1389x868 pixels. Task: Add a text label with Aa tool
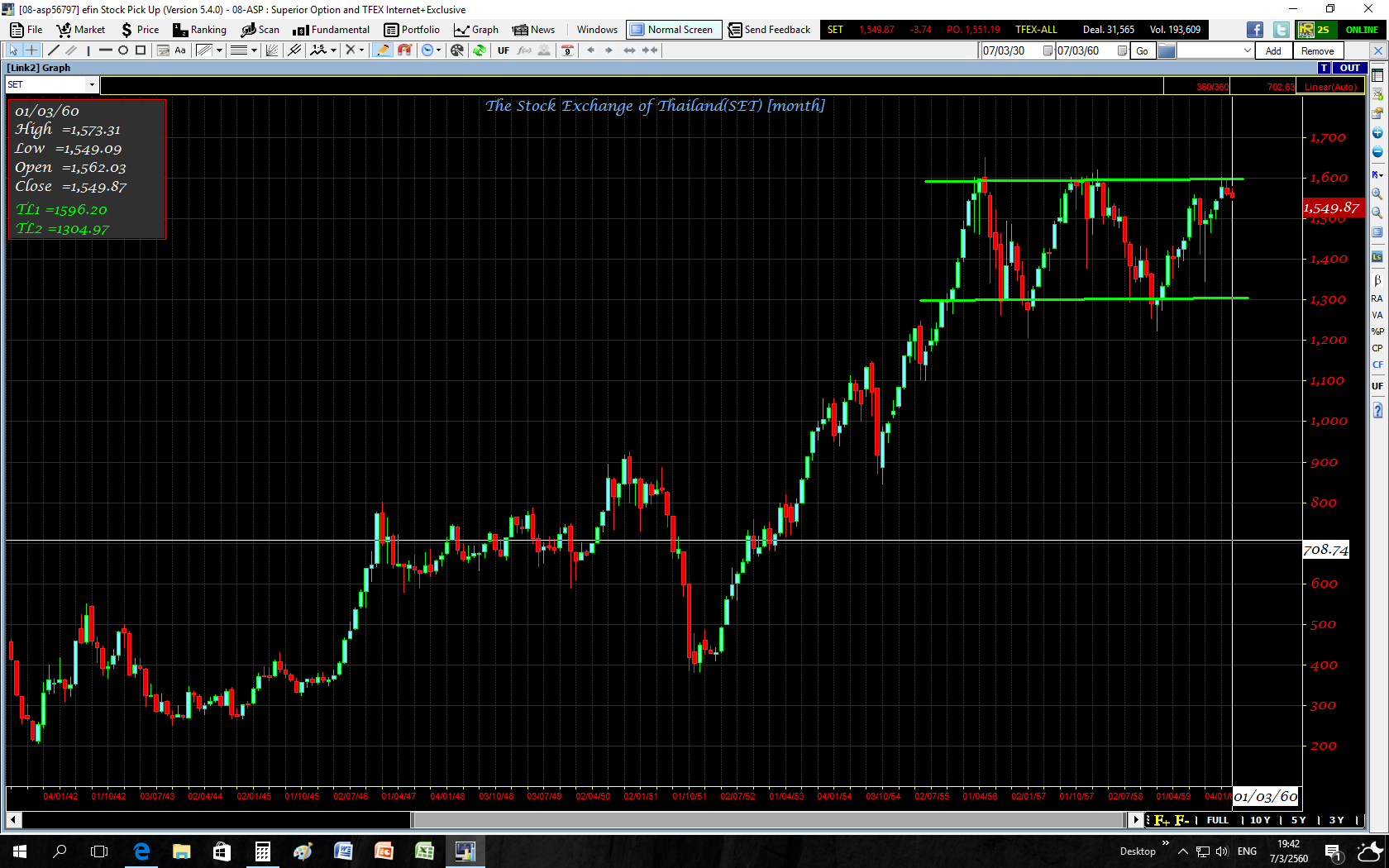(x=180, y=50)
